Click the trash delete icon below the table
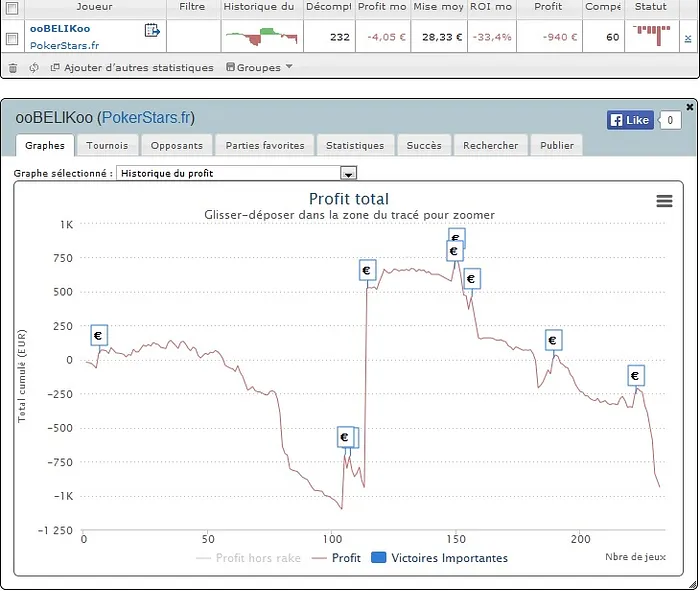The width and height of the screenshot is (700, 591). (13, 68)
